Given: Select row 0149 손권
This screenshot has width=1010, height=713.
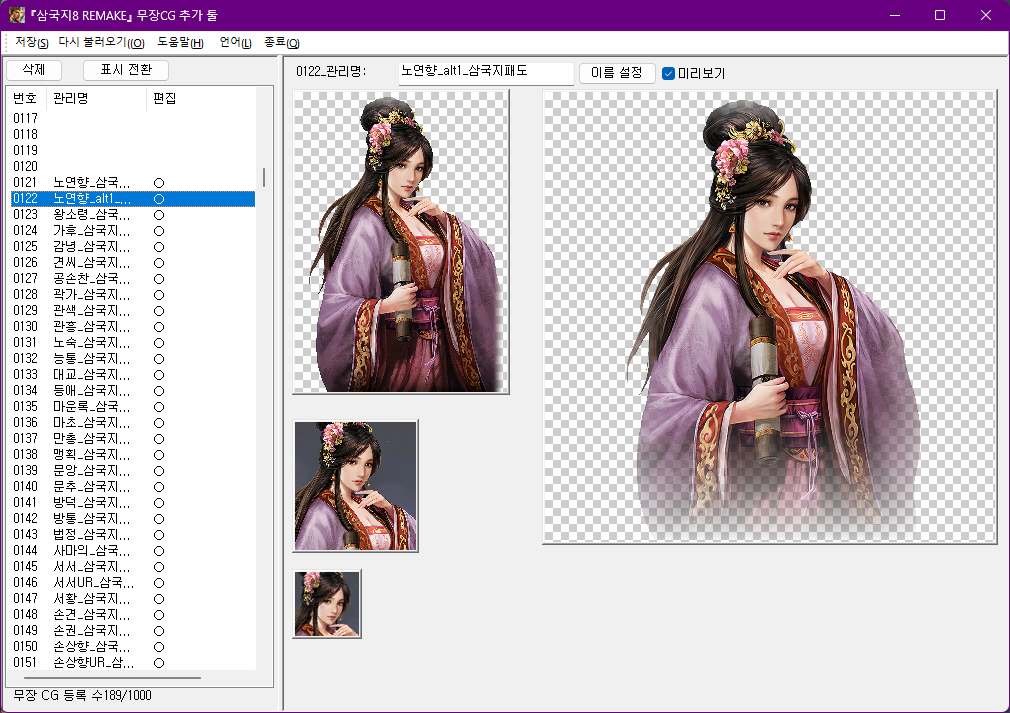Looking at the screenshot, I should (133, 631).
